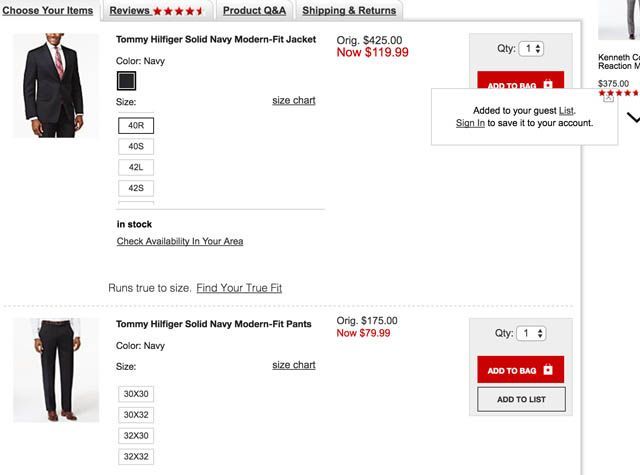
Task: Select jacket size 42S
Action: click(136, 188)
